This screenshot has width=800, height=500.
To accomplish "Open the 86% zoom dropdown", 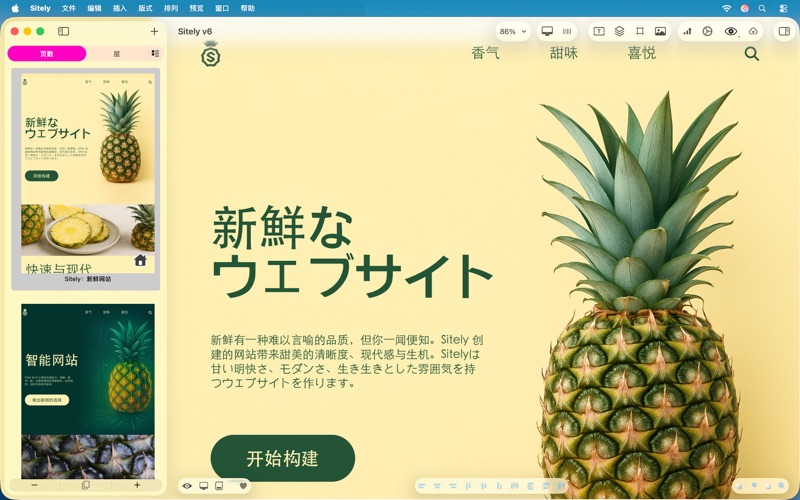I will click(x=513, y=32).
